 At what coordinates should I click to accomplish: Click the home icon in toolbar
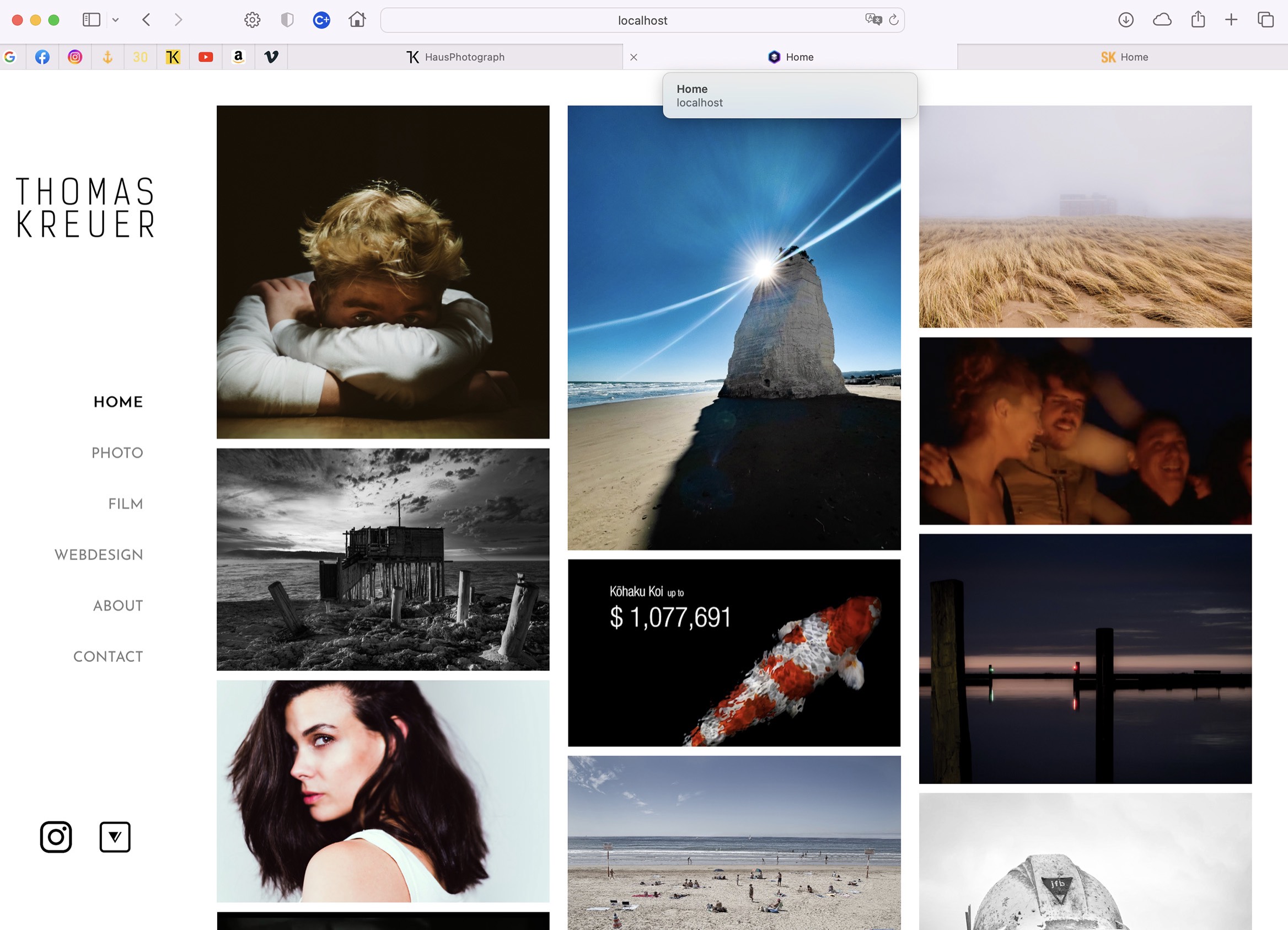(357, 20)
